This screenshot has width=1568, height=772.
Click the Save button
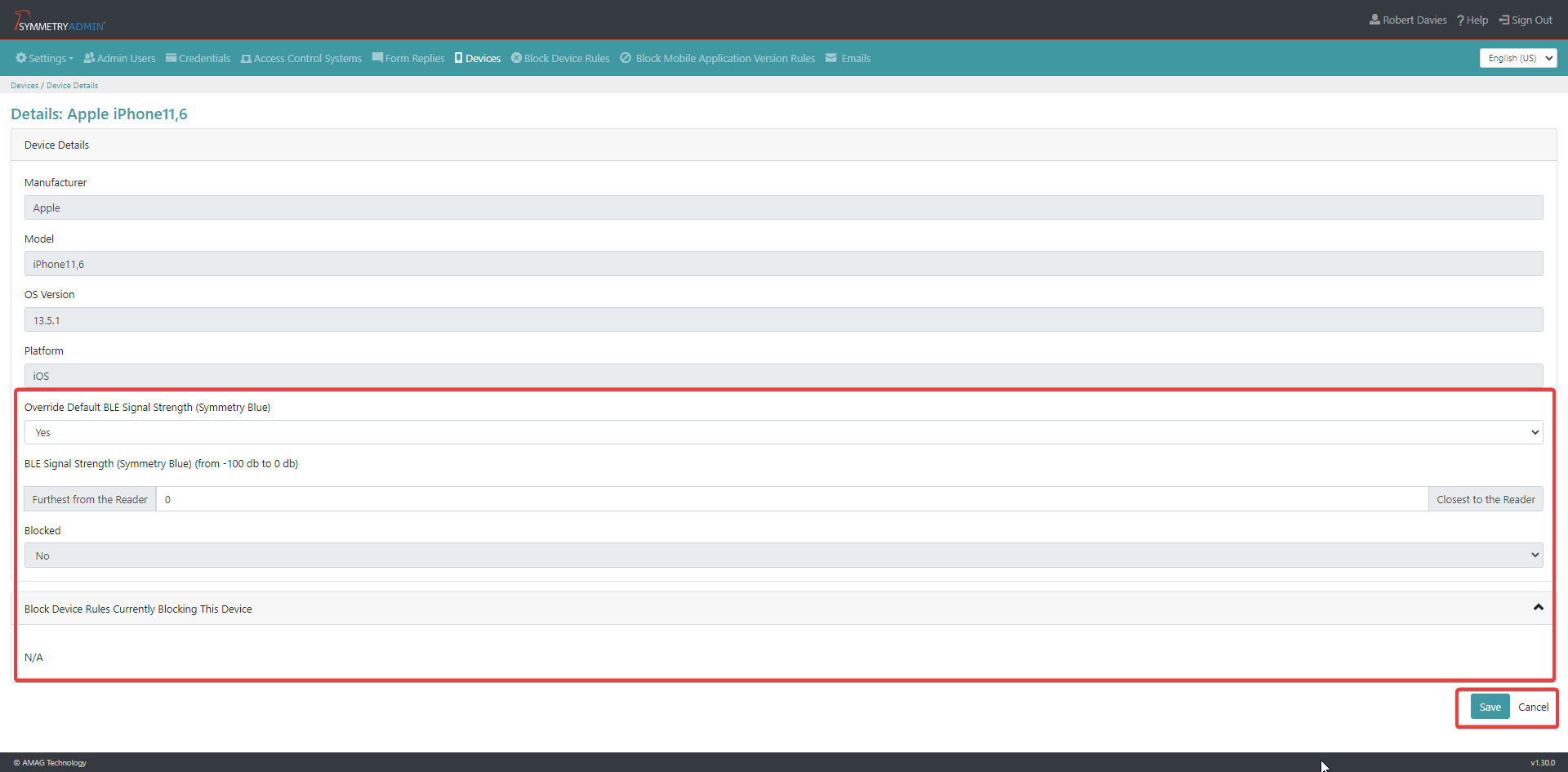pyautogui.click(x=1490, y=707)
